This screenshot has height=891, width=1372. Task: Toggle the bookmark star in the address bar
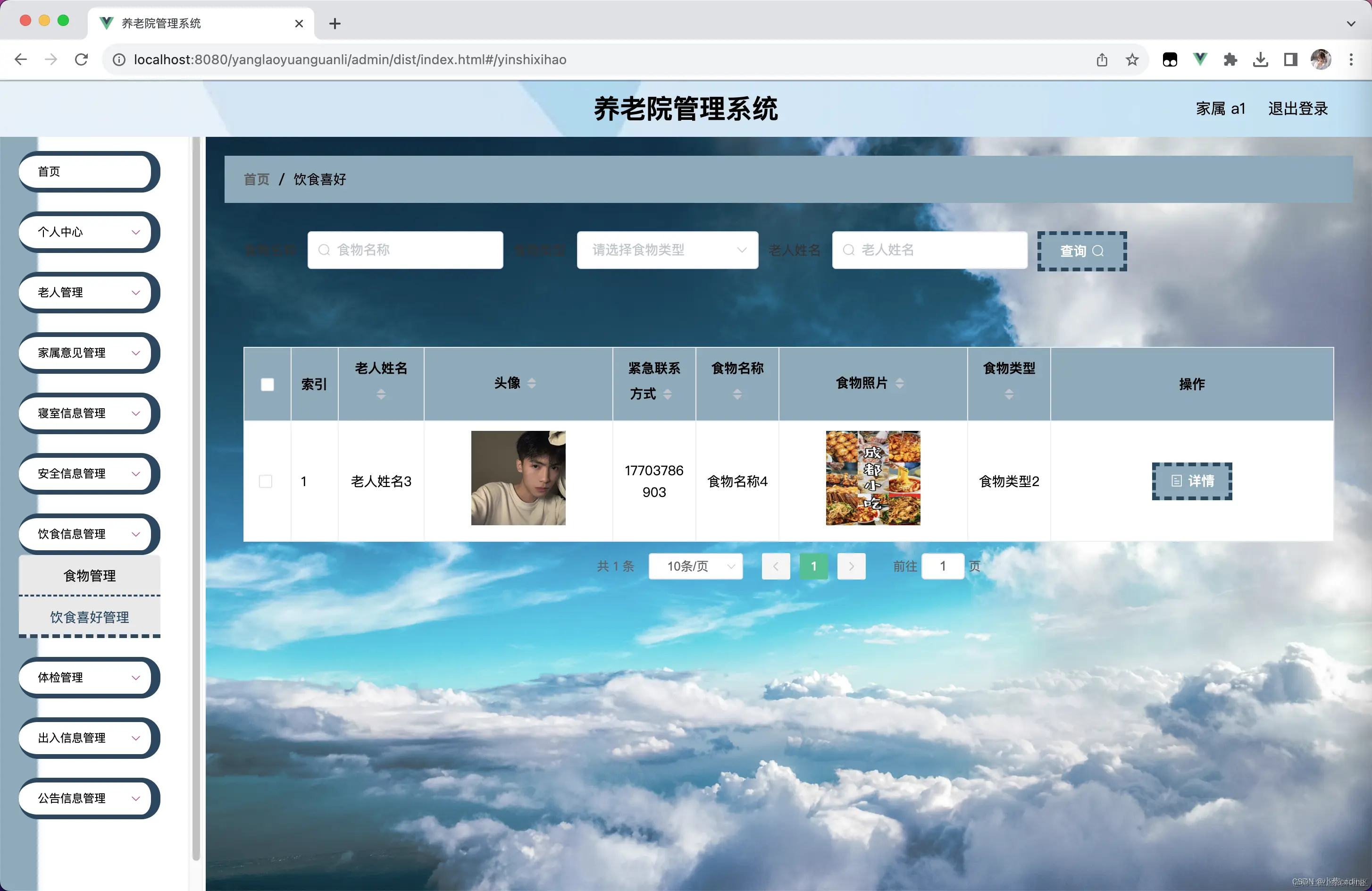[1132, 59]
